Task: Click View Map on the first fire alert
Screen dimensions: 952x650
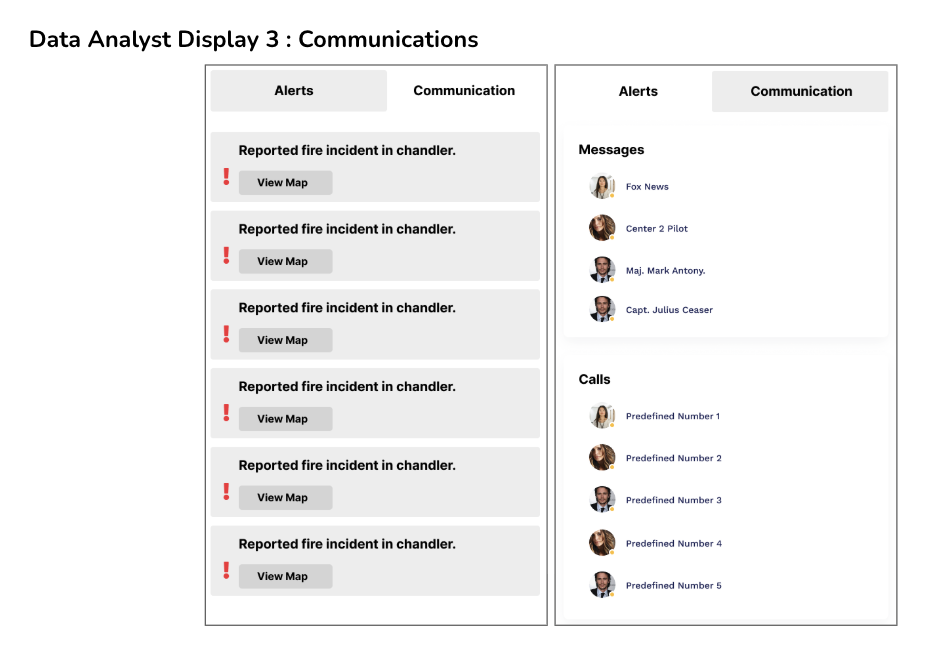Action: tap(285, 182)
